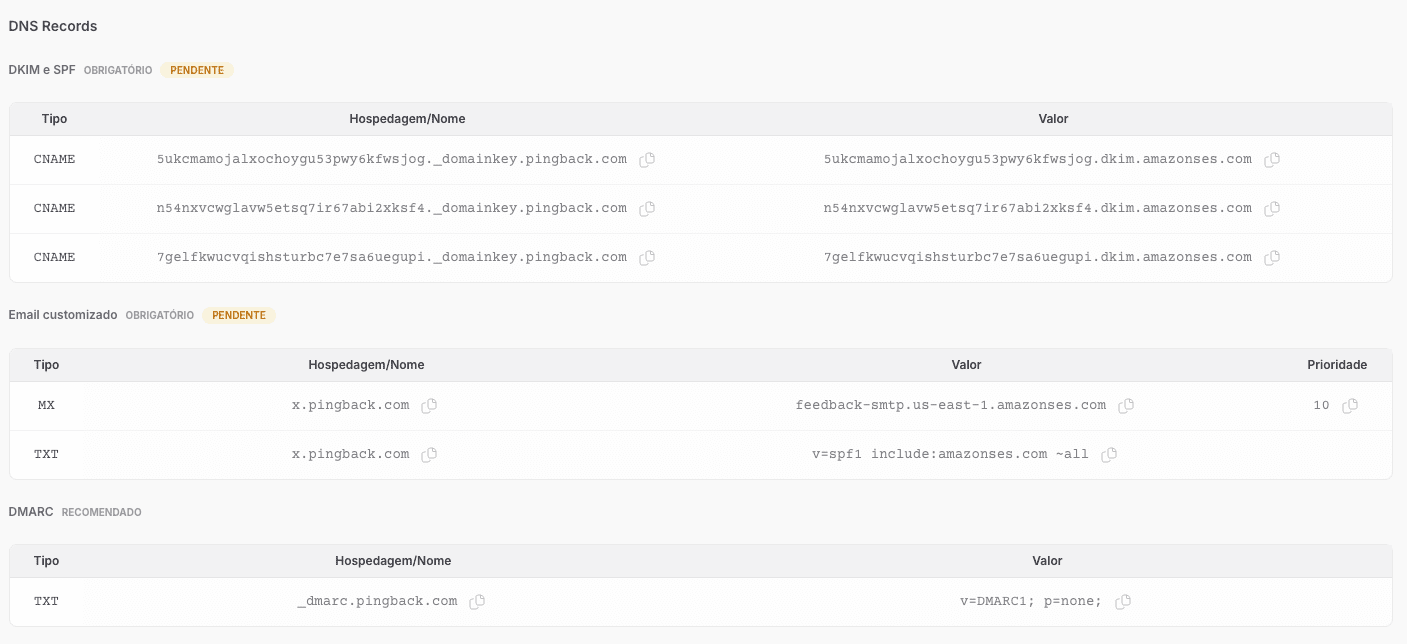Copy the DMARC v=DMARC1 value
The image size is (1407, 644).
coord(1122,601)
